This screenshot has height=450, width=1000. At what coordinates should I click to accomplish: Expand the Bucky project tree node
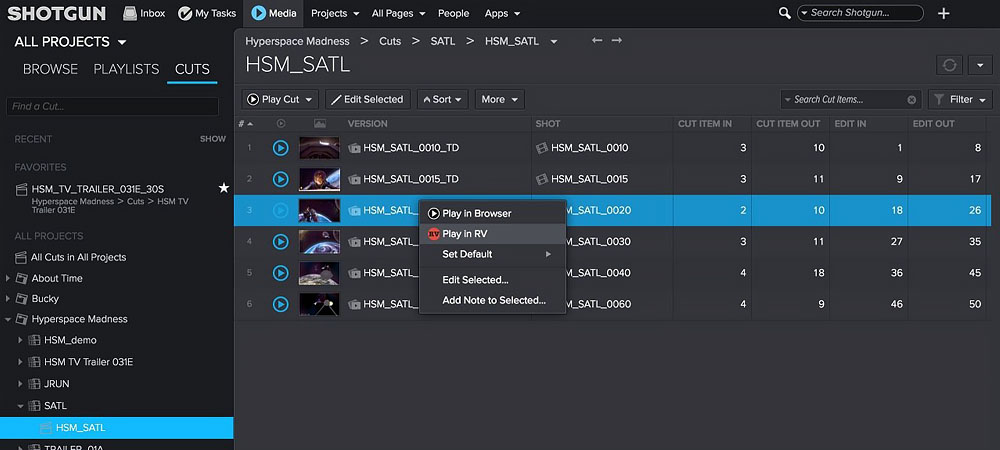click(x=9, y=299)
